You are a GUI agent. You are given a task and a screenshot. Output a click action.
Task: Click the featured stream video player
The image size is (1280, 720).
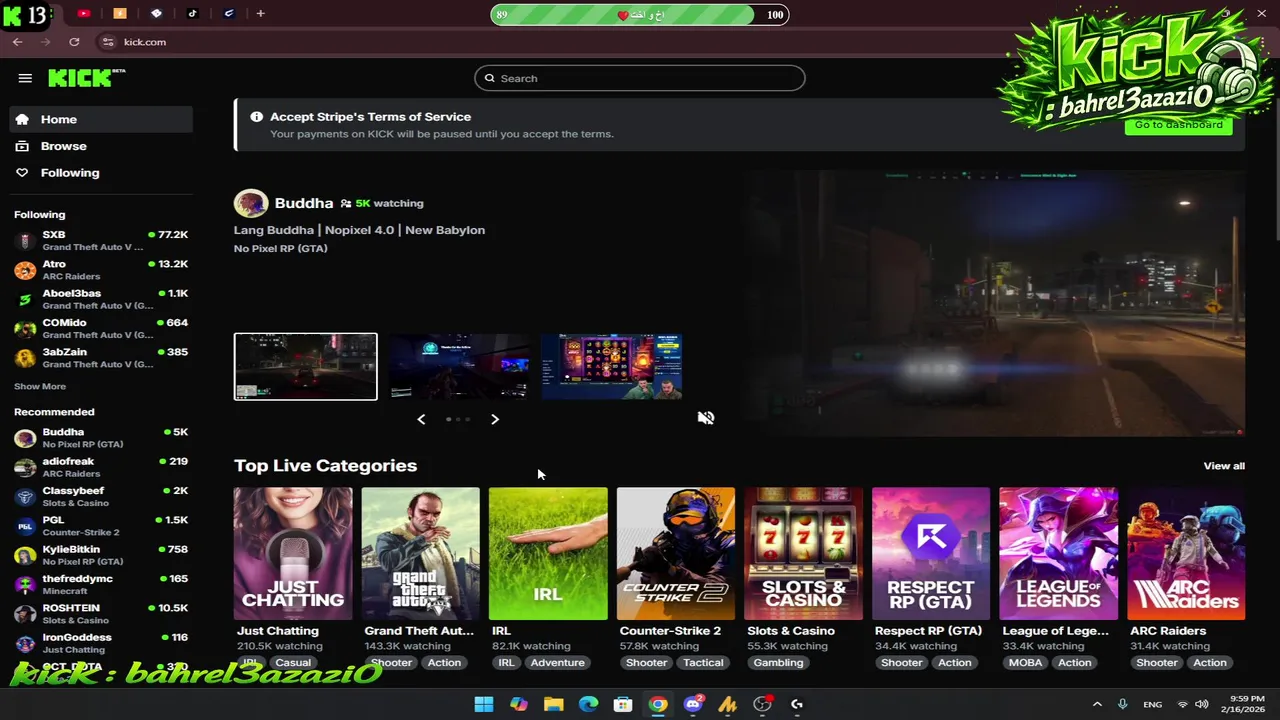[994, 303]
